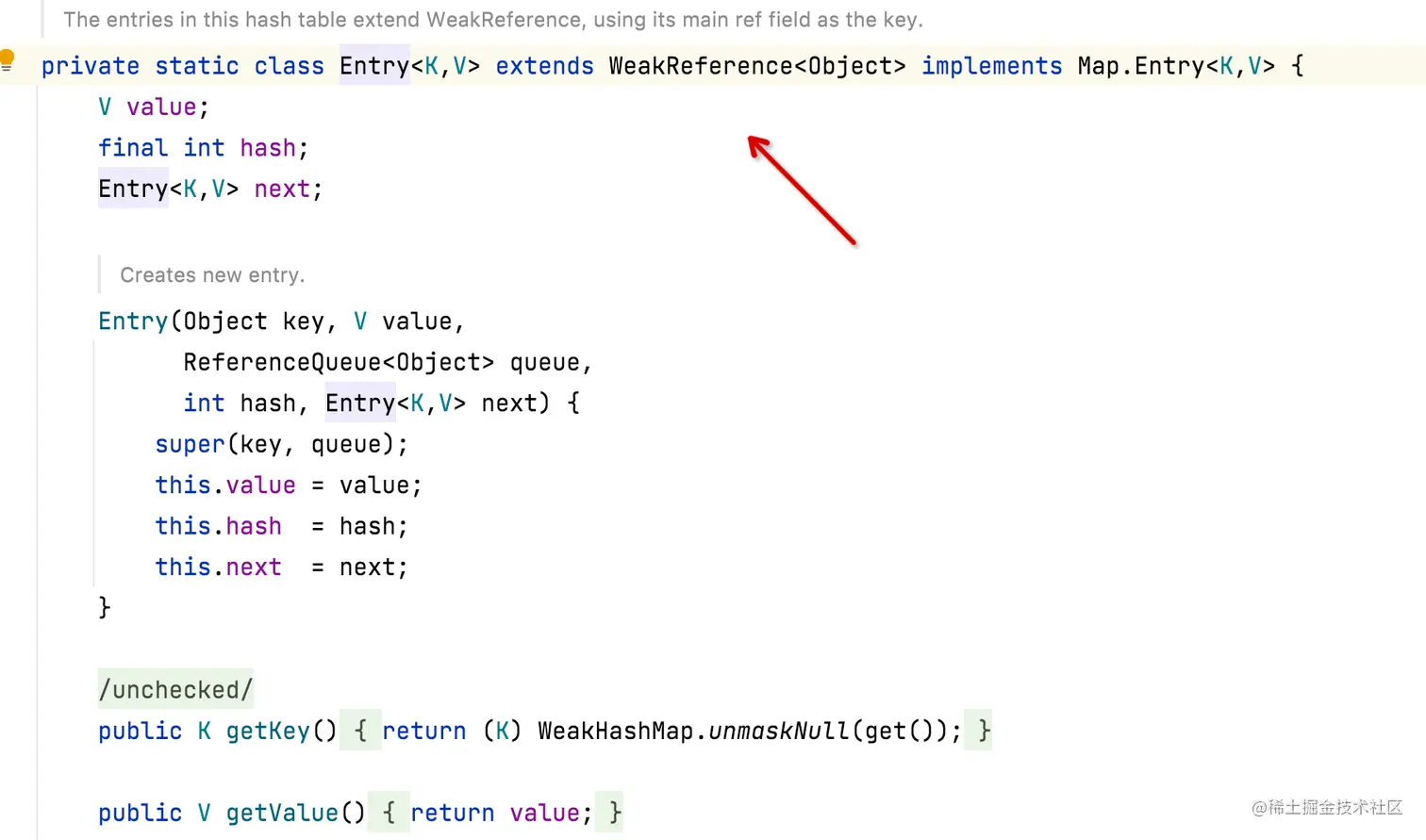This screenshot has height=840, width=1426.
Task: Click the getValue method name
Action: pyautogui.click(x=282, y=813)
